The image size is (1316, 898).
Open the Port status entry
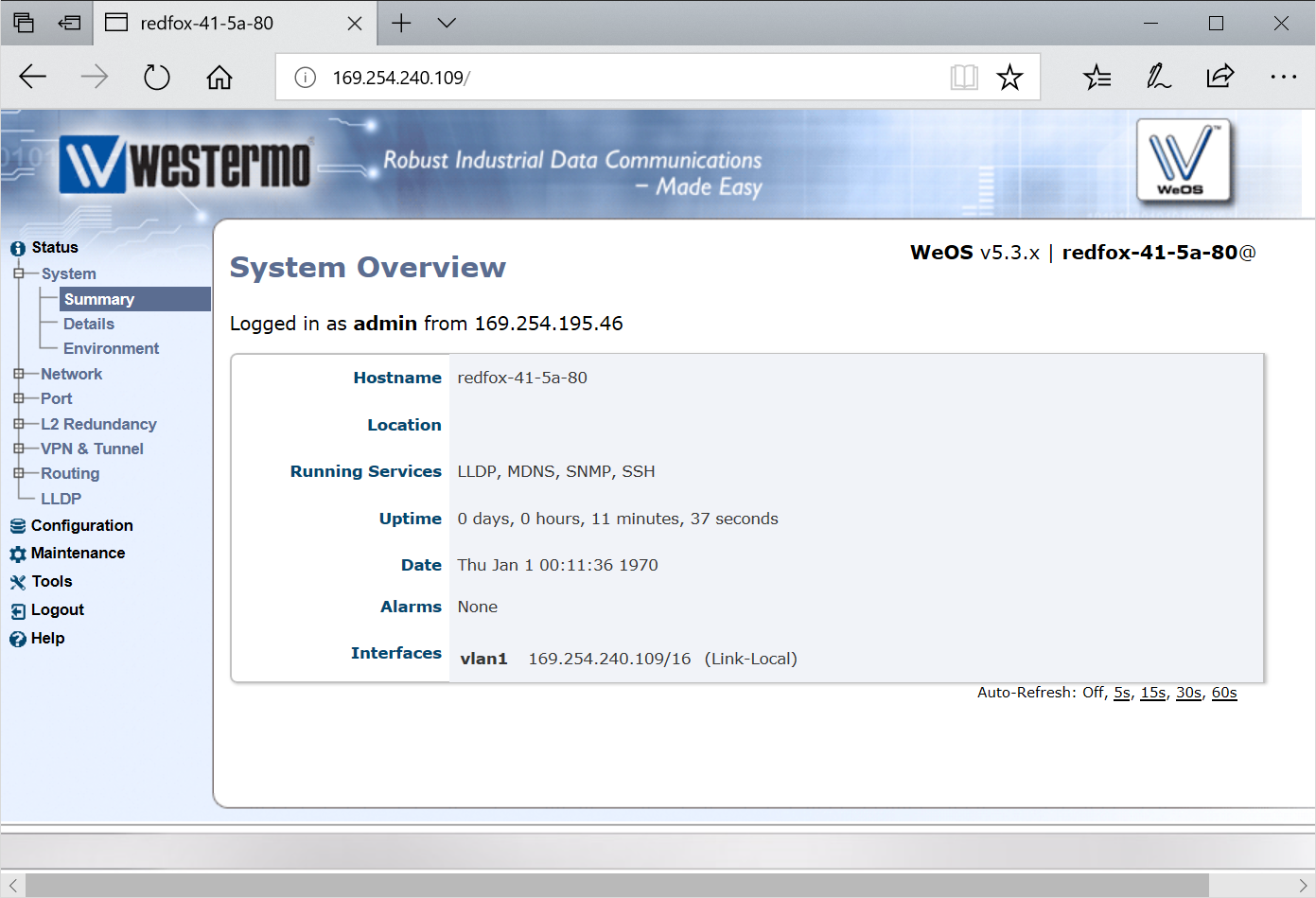(x=57, y=398)
